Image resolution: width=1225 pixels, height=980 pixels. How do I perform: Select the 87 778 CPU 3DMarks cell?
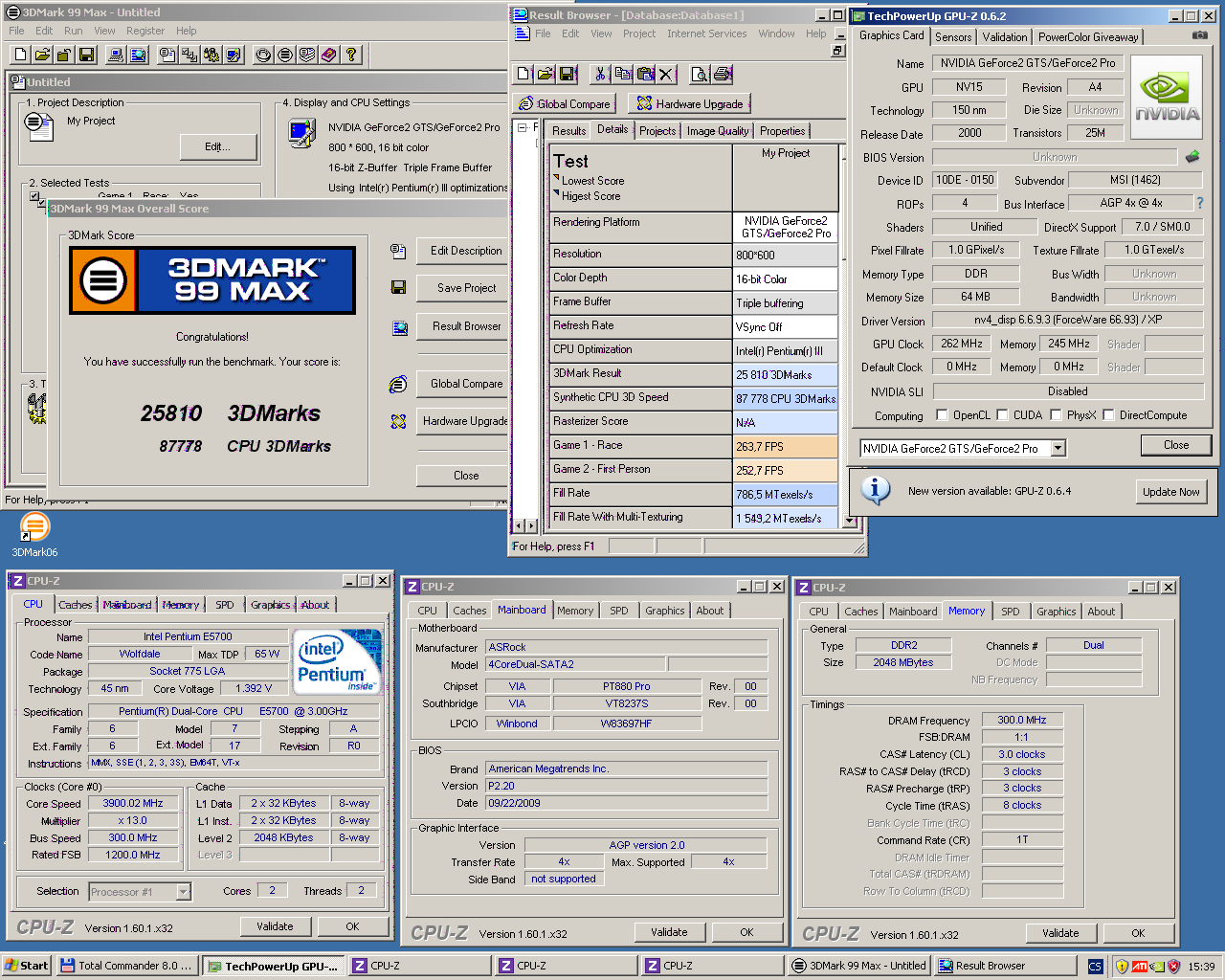(786, 399)
